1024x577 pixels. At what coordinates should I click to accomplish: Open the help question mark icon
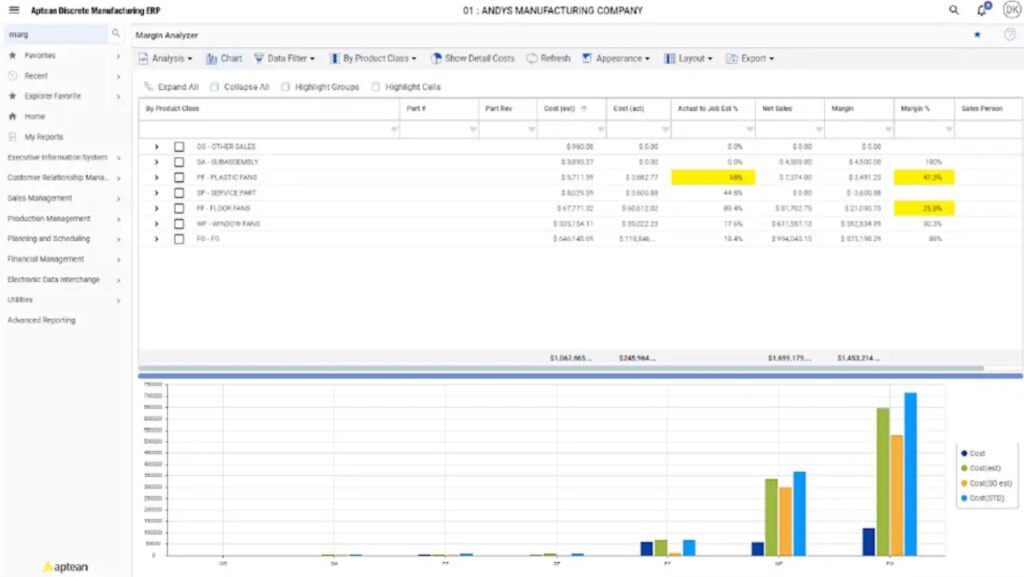coord(1010,35)
